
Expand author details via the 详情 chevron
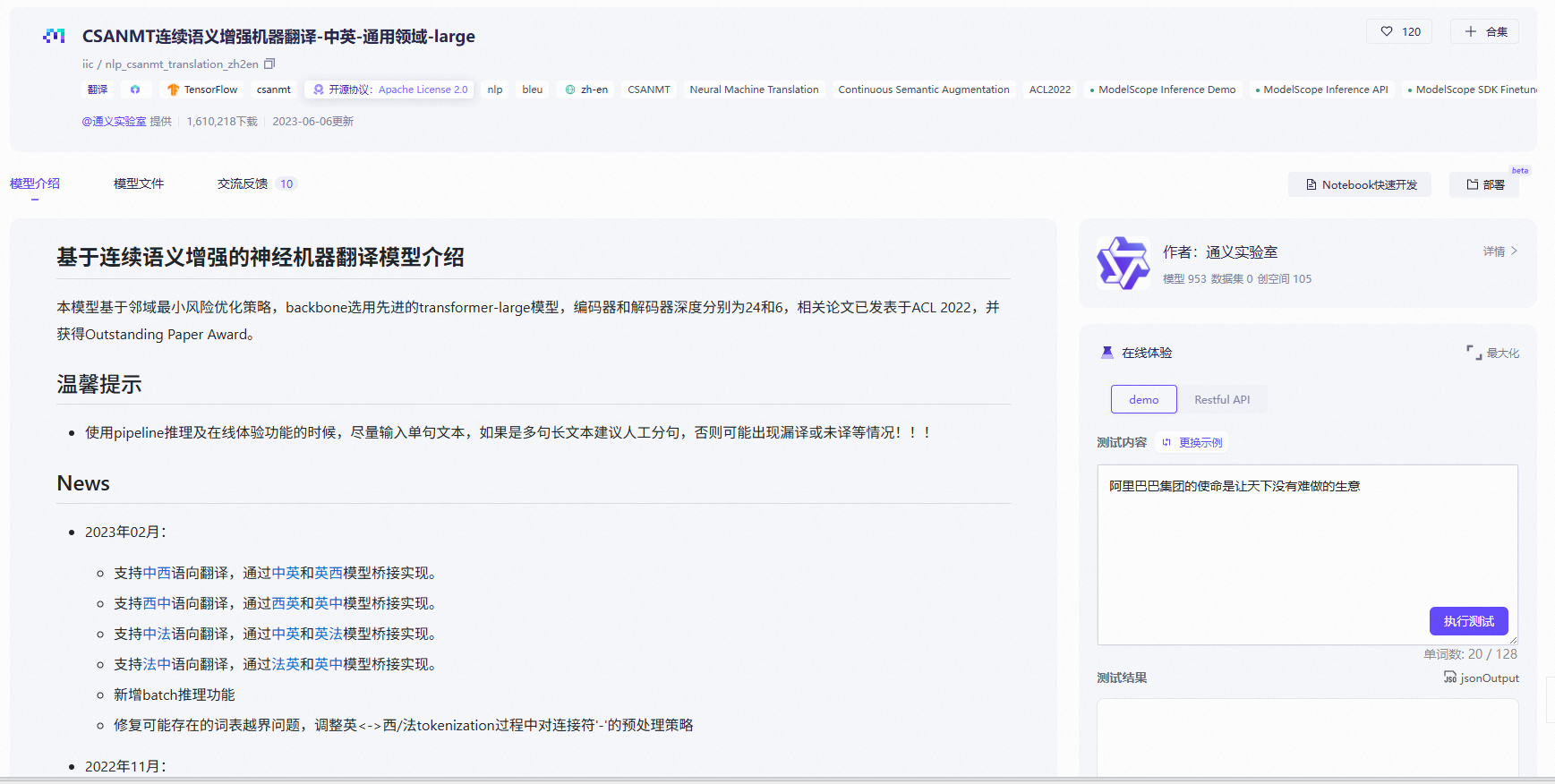[x=1514, y=251]
